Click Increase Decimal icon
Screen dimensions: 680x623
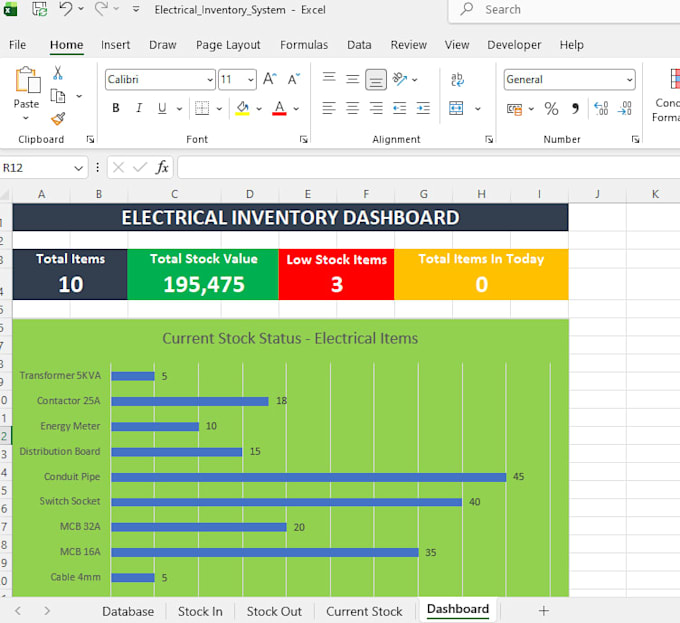click(601, 108)
